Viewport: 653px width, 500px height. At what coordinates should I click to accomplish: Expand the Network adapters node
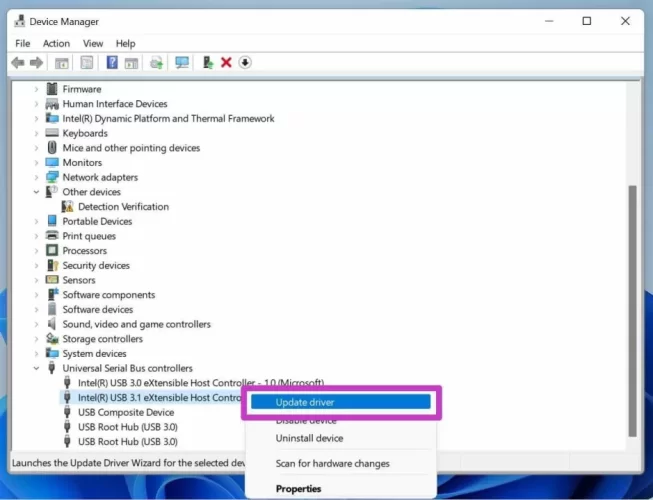37,177
